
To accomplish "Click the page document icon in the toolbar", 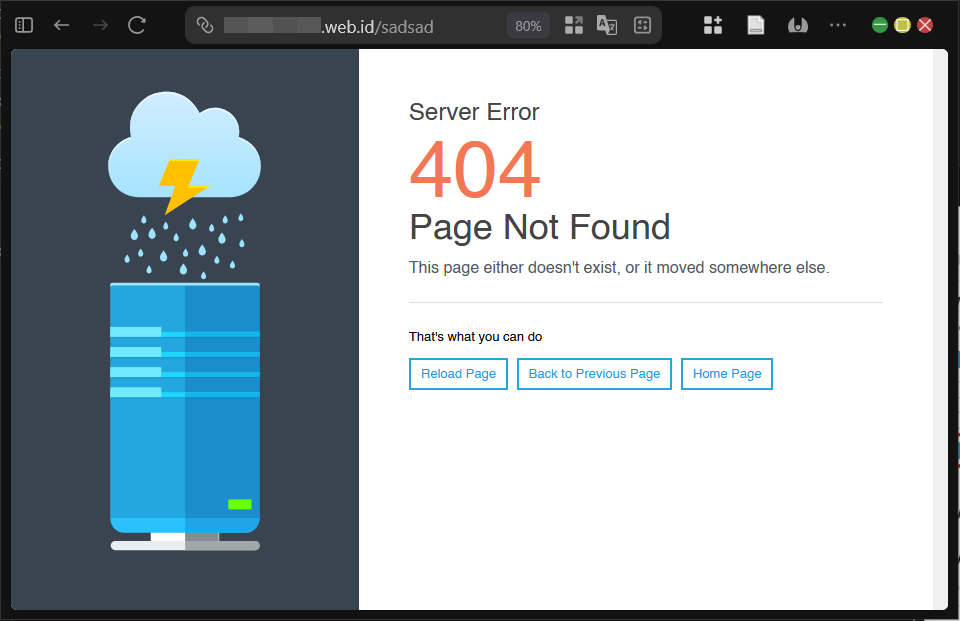I will 756,25.
